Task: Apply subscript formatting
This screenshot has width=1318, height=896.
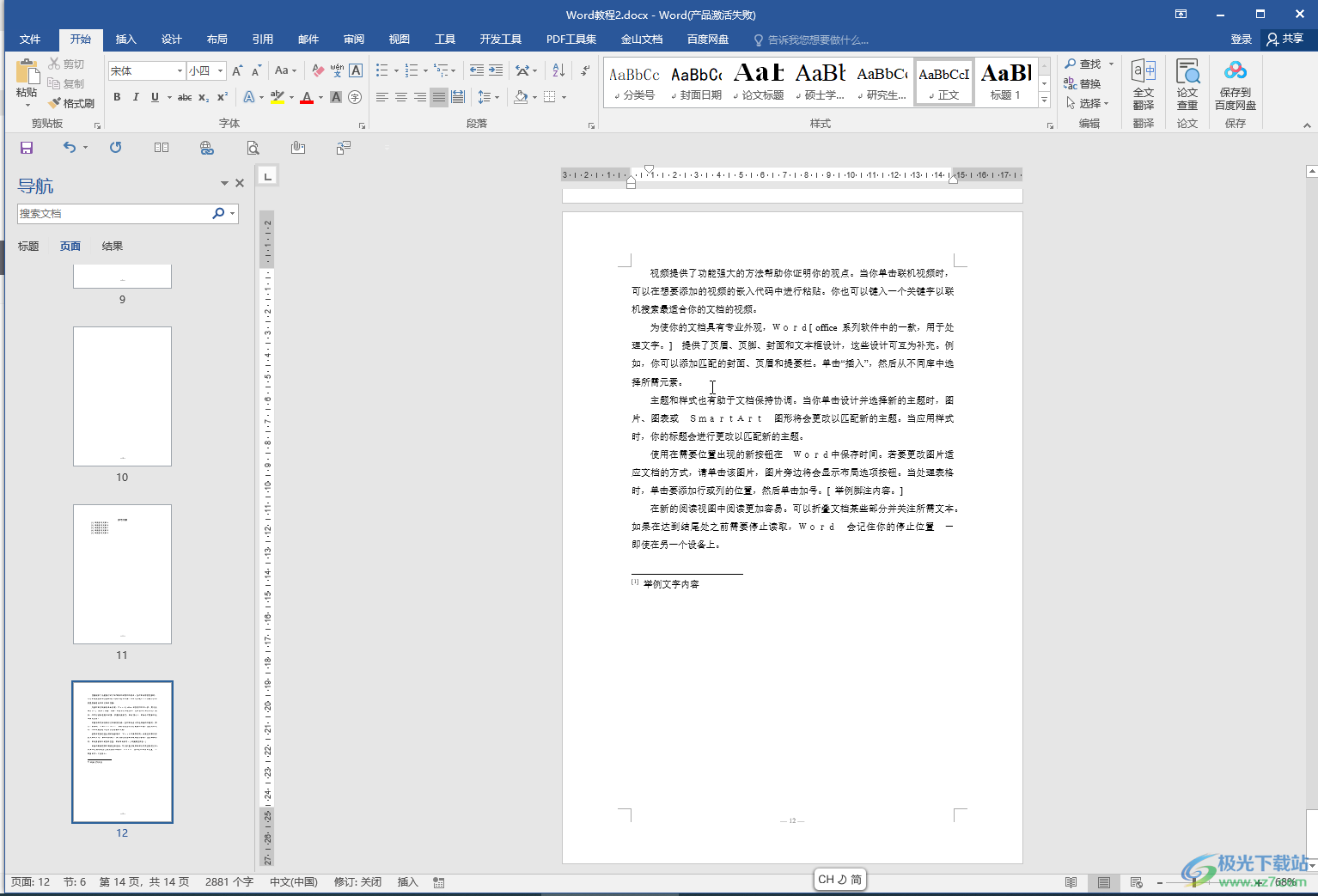Action: (204, 97)
